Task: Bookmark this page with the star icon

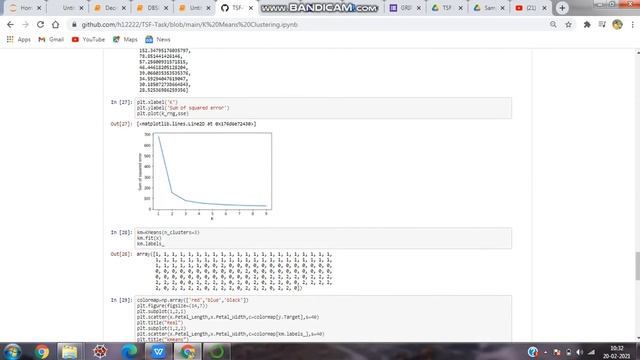Action: point(568,24)
